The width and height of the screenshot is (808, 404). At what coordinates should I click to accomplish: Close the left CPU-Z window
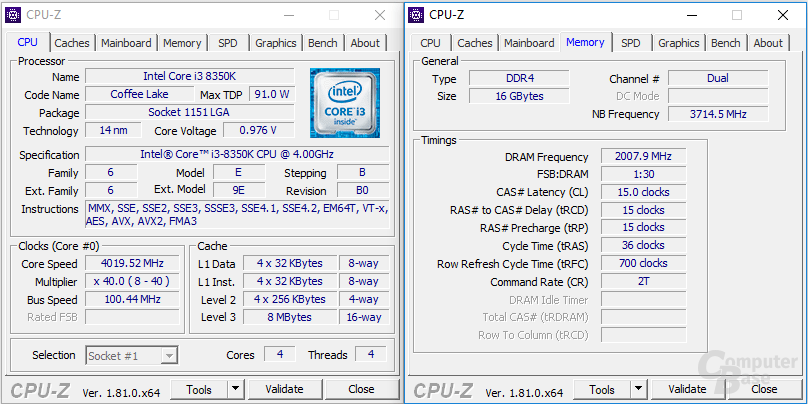[380, 15]
